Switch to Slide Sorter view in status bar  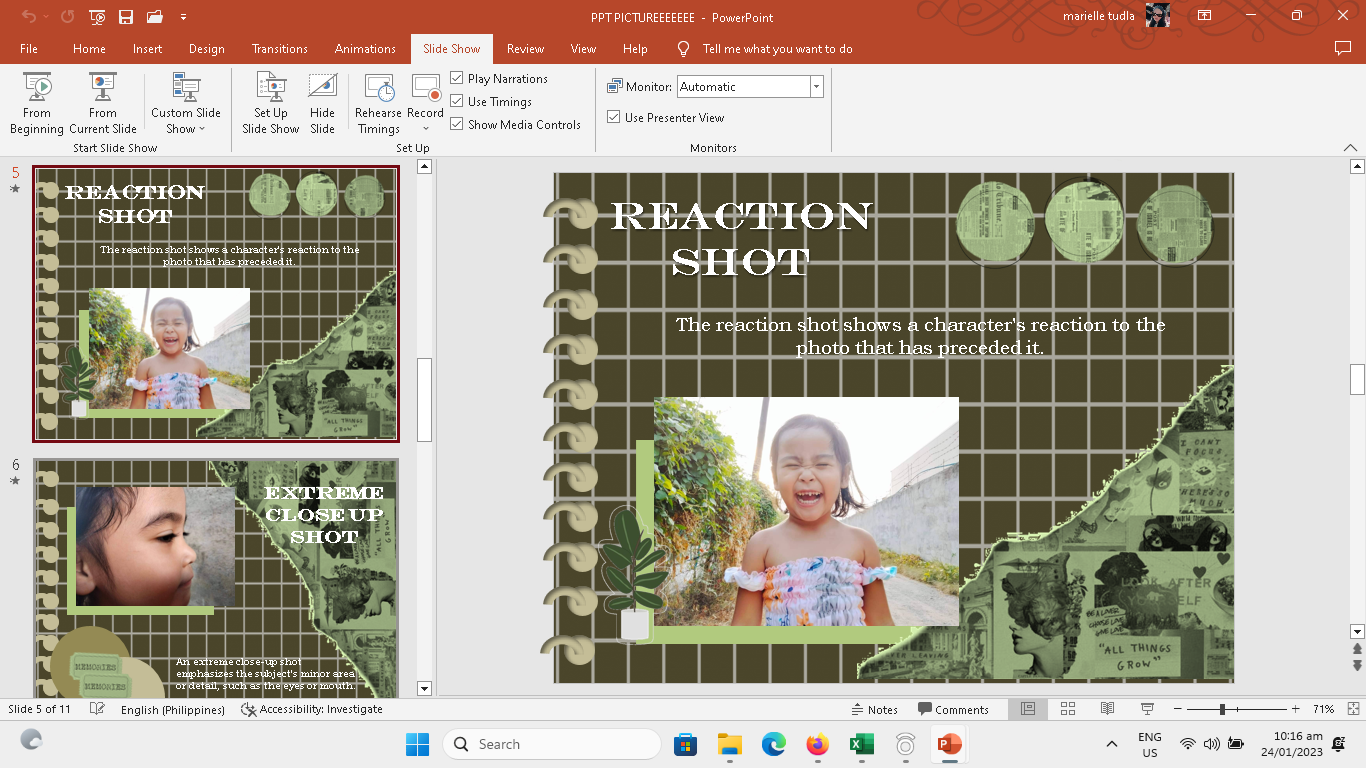coord(1068,709)
